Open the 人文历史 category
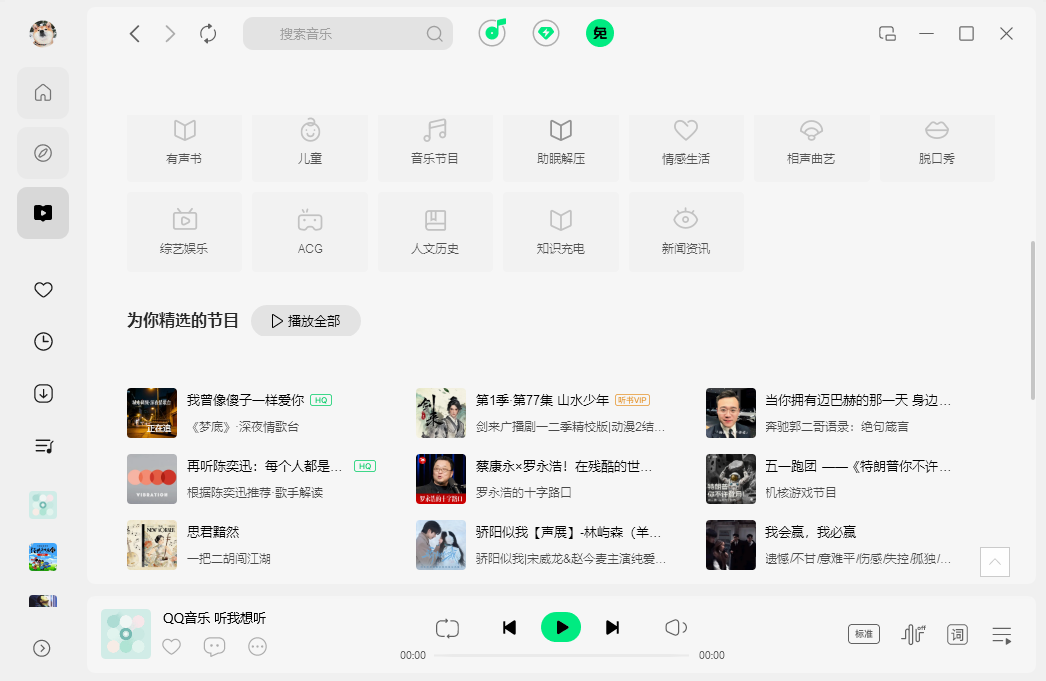 point(435,231)
